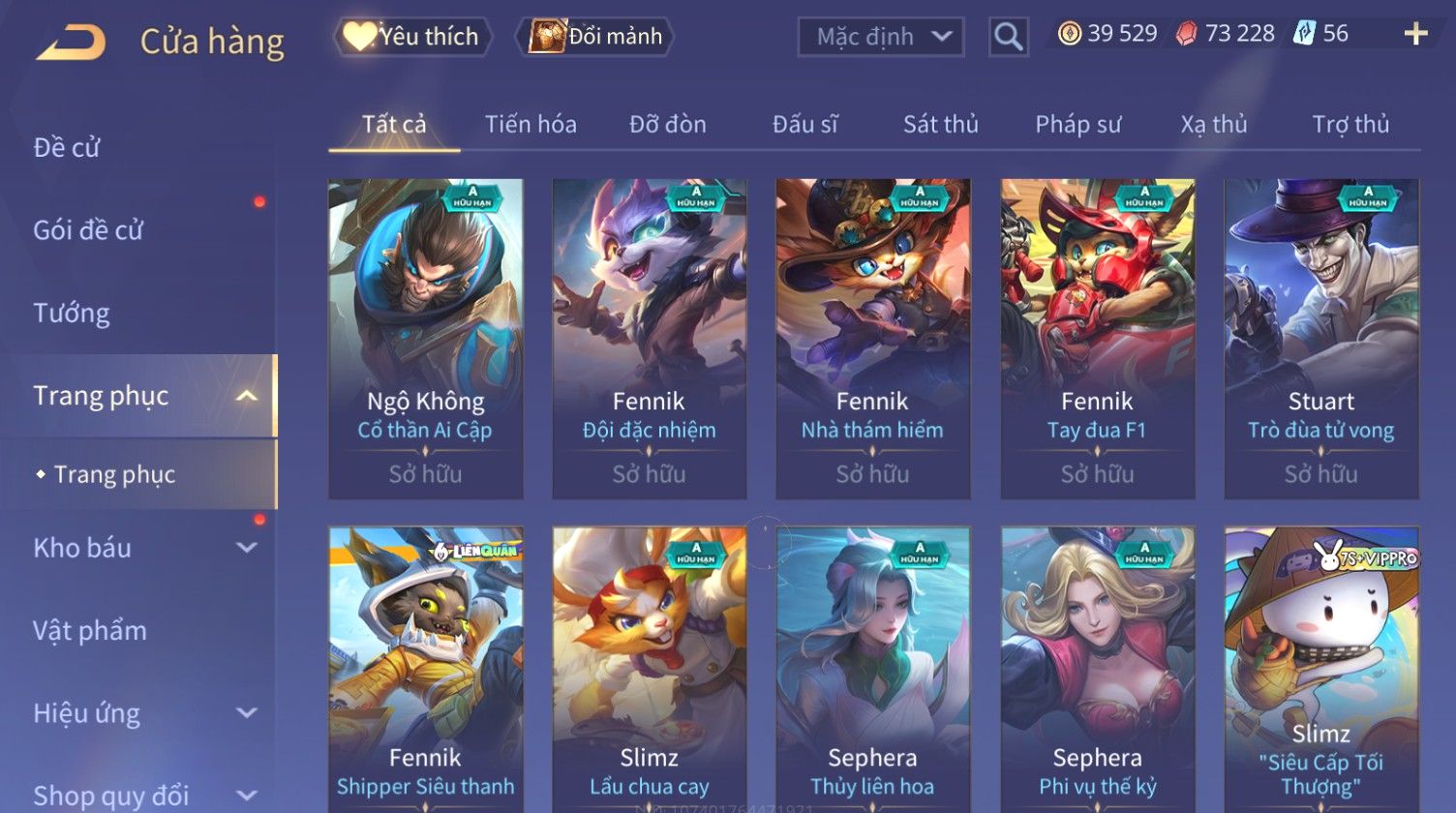Tap the plus icon to add currency
Screen dimensions: 1456x813
pos(1415,35)
